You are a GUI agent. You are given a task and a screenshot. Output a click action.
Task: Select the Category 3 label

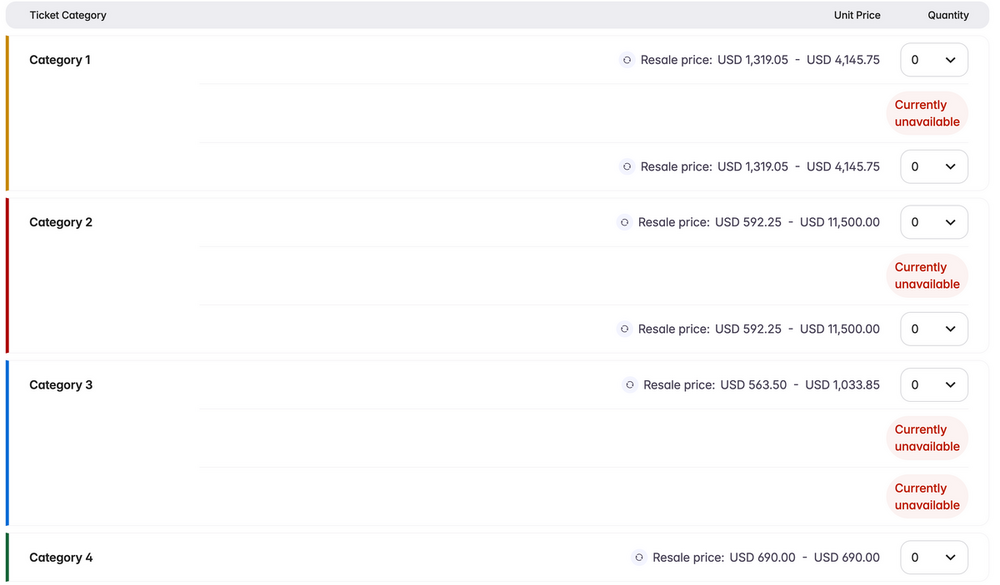click(x=61, y=385)
